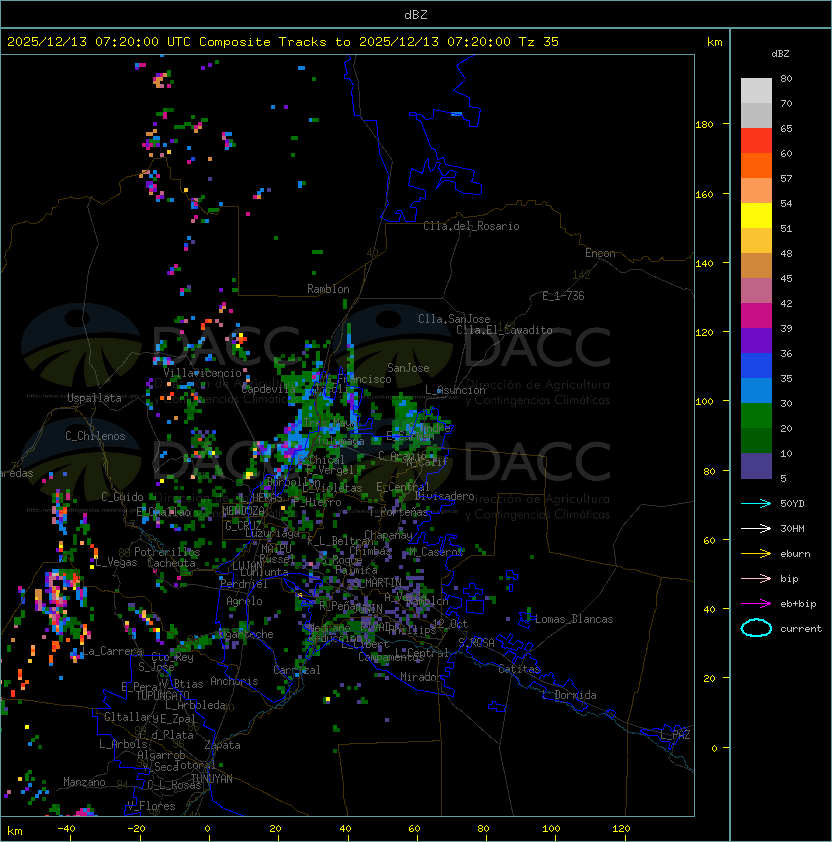Select the yellow eburn arrow legend icon
The image size is (832, 842).
(x=756, y=554)
